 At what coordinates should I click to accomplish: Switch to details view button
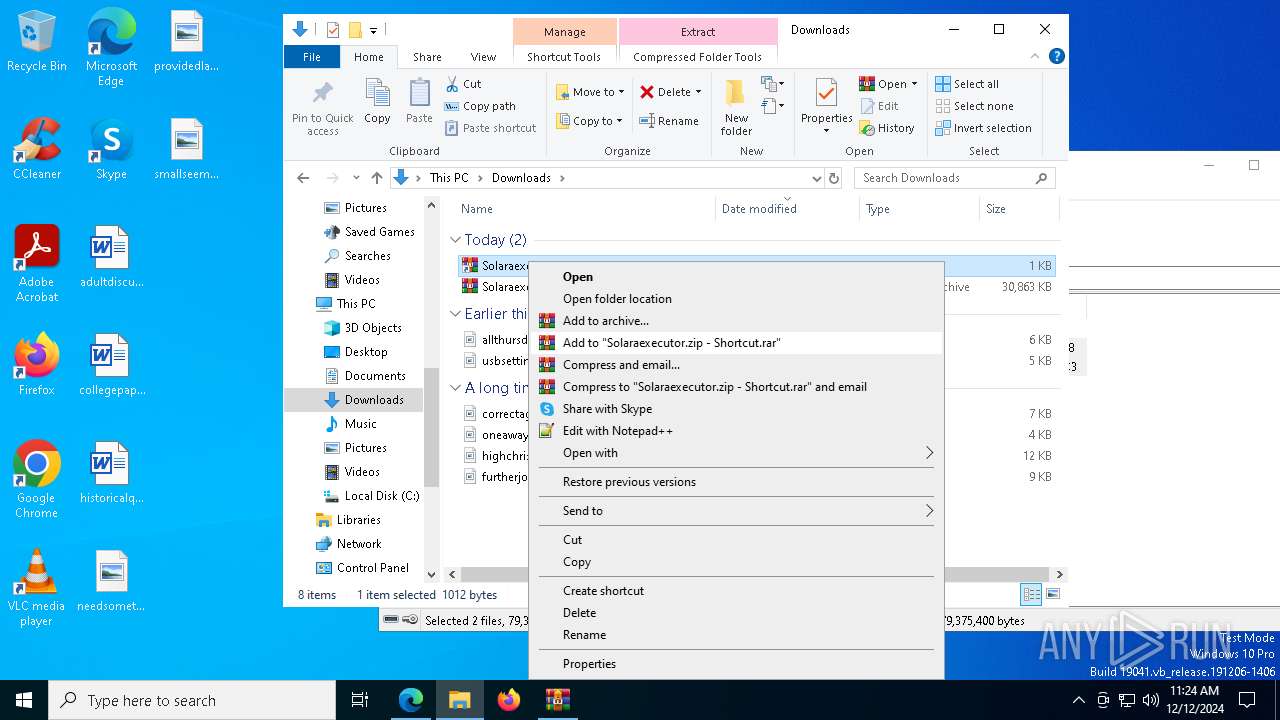click(x=1031, y=594)
